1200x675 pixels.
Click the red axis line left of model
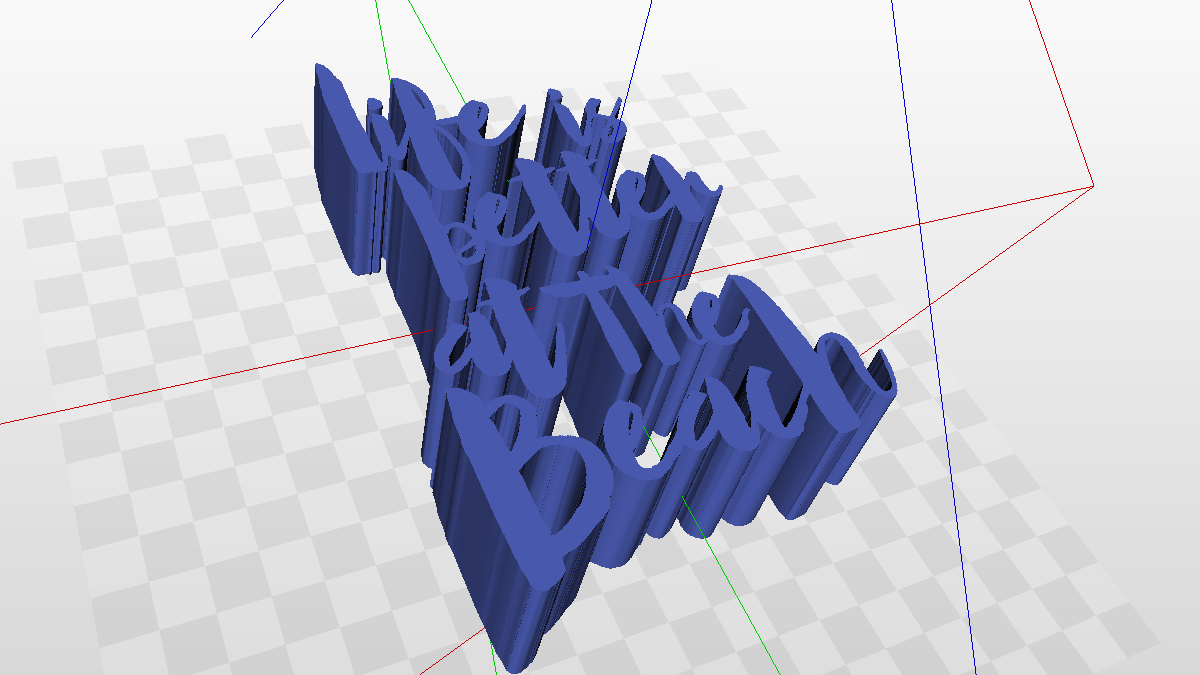[200, 378]
